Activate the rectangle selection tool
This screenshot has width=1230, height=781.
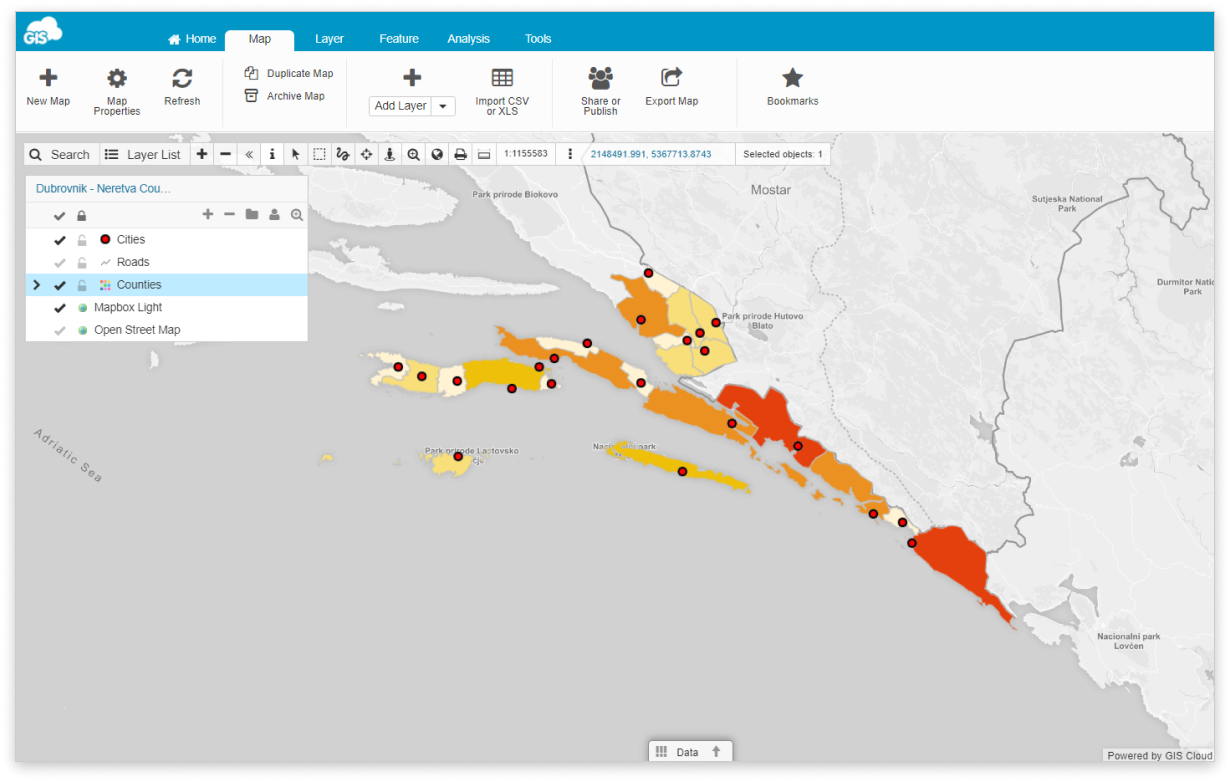pyautogui.click(x=318, y=154)
